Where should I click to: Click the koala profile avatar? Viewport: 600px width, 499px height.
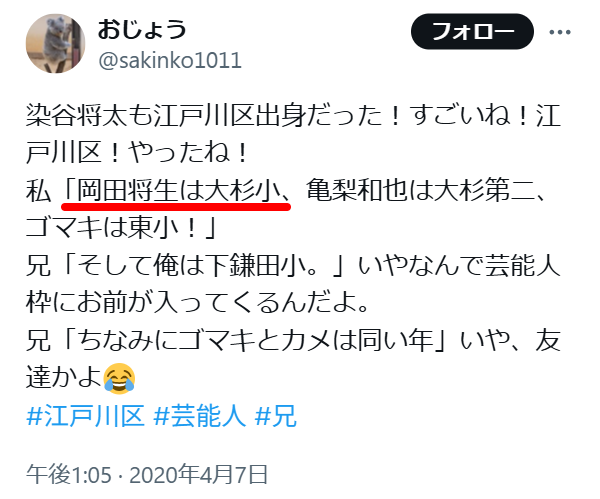coord(55,43)
